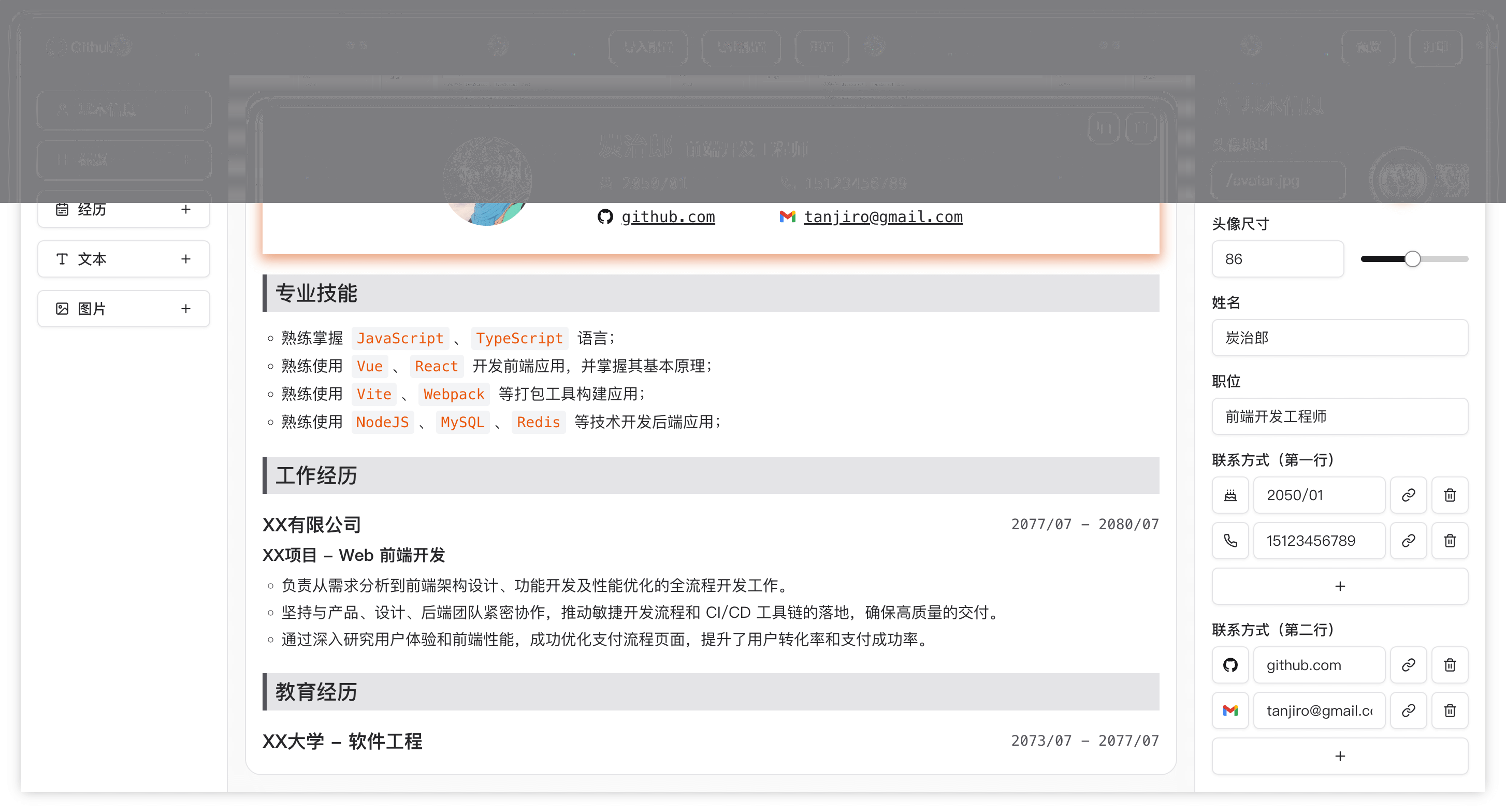Open the github.com link in the resume header
The image size is (1506, 812).
pos(668,217)
